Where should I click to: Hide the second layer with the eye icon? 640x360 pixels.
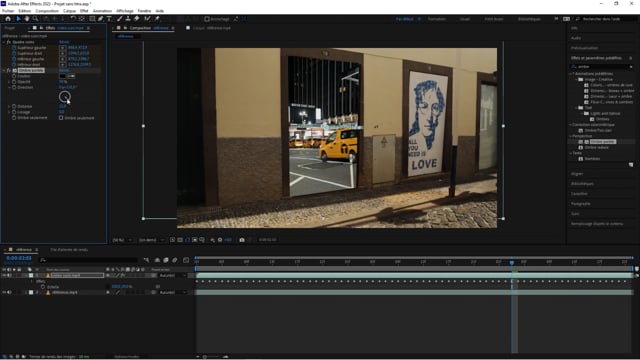coord(4,293)
